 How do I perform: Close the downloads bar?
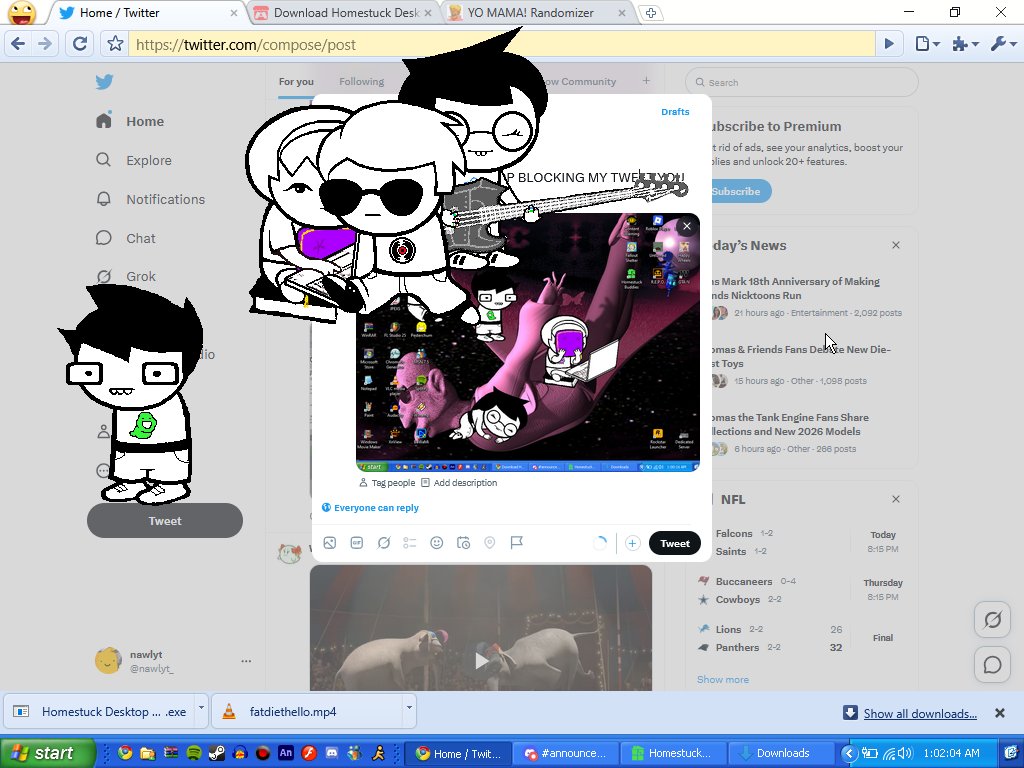(x=1000, y=713)
